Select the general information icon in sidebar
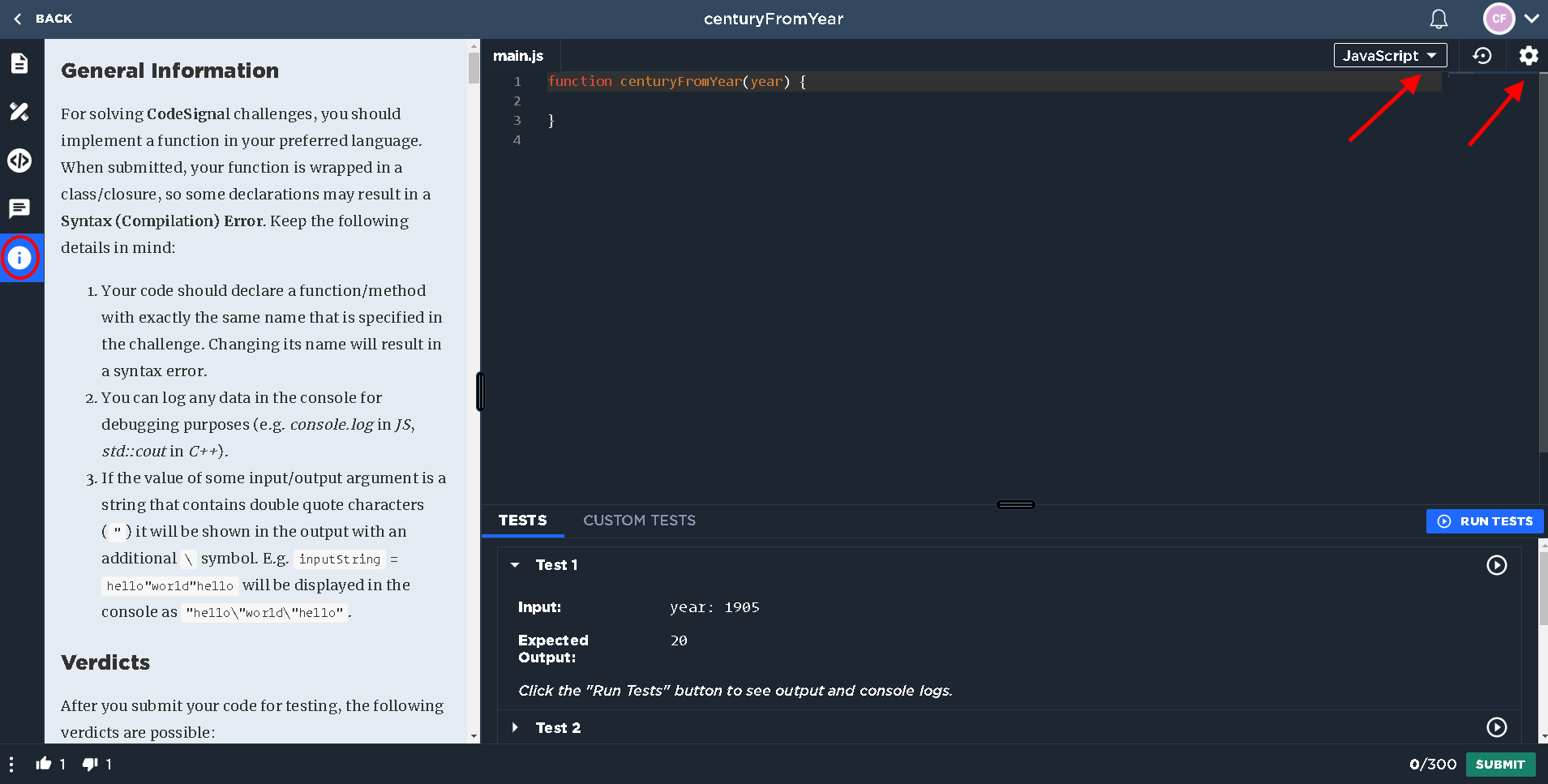Viewport: 1548px width, 784px height. coord(19,258)
